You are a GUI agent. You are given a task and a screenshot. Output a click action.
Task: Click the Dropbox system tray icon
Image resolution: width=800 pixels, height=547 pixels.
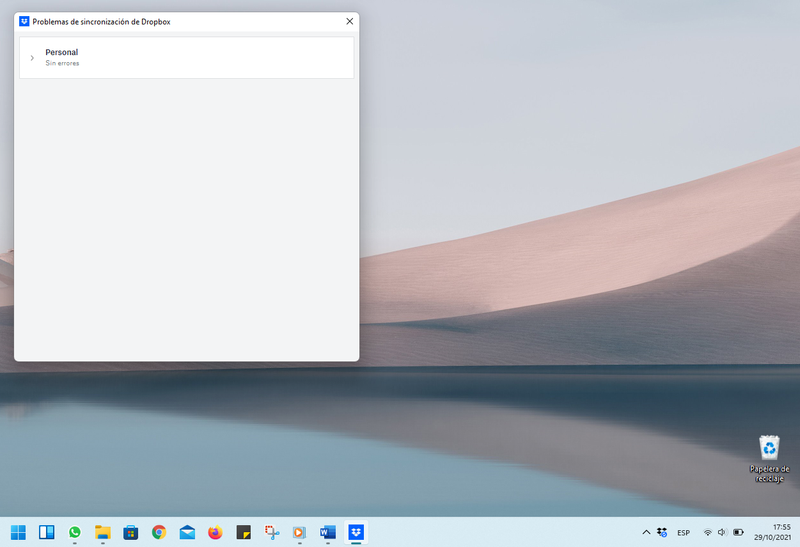(x=661, y=532)
